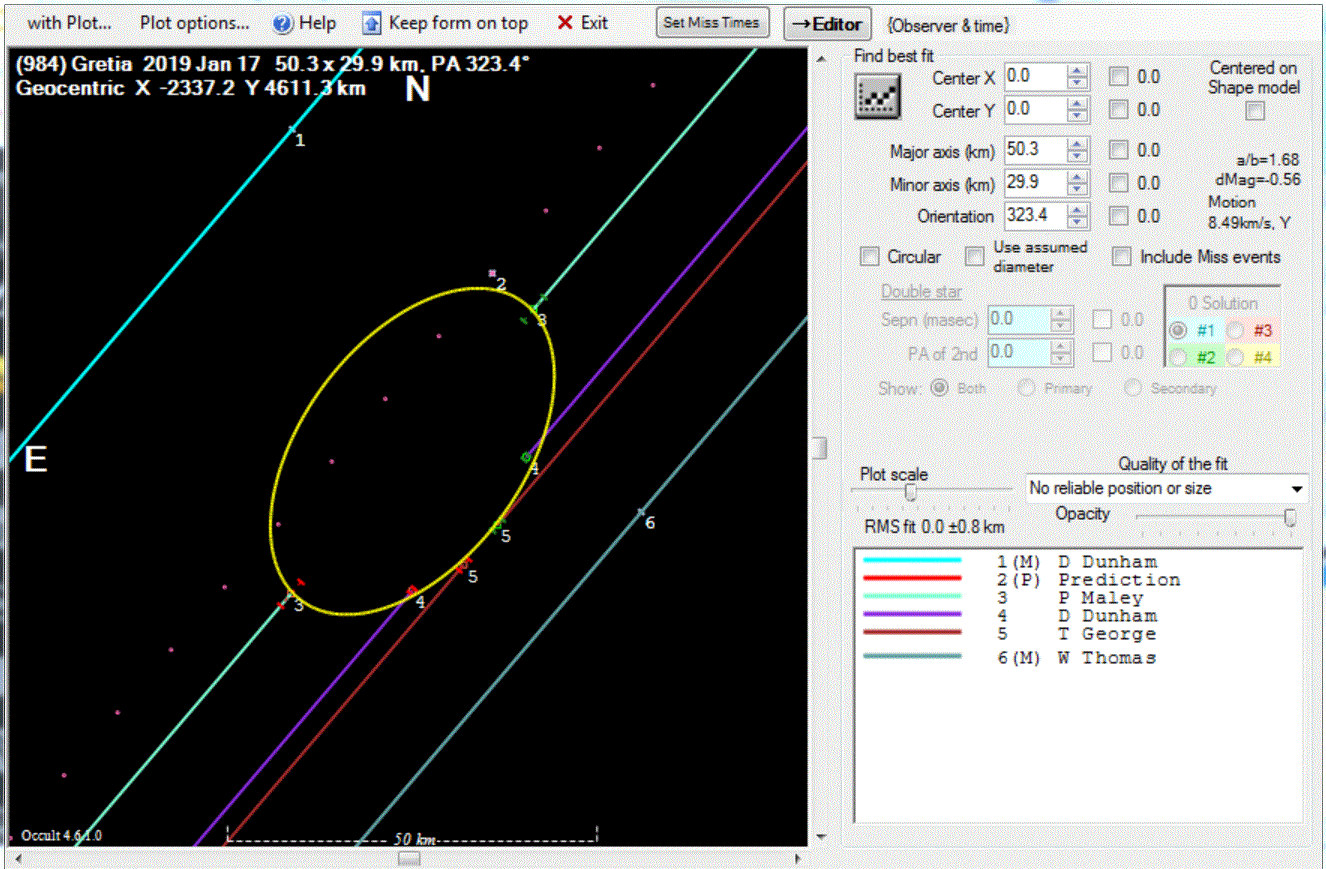The width and height of the screenshot is (1326, 869).
Task: Click the Plot scale slider handle
Action: tap(911, 492)
